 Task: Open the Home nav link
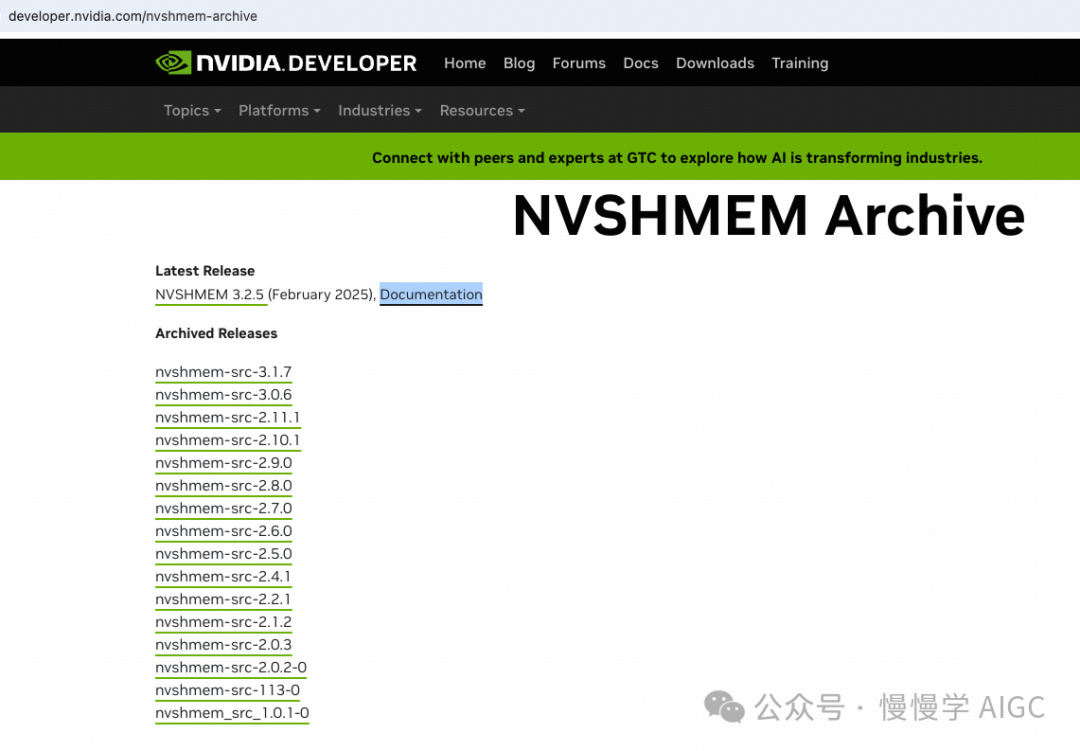point(465,63)
